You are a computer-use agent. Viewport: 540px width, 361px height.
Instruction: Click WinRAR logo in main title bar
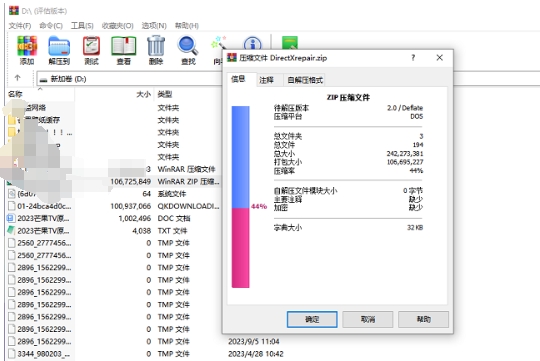(x=14, y=10)
